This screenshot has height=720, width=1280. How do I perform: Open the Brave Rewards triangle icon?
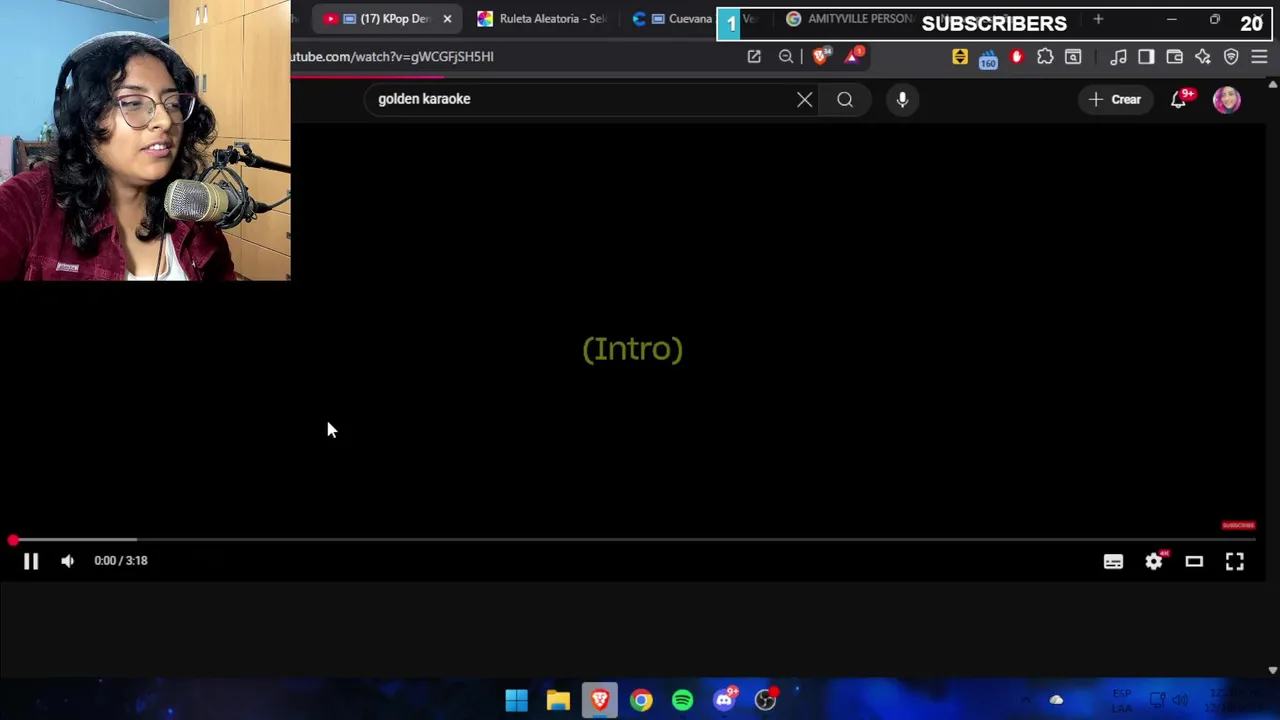click(x=853, y=57)
